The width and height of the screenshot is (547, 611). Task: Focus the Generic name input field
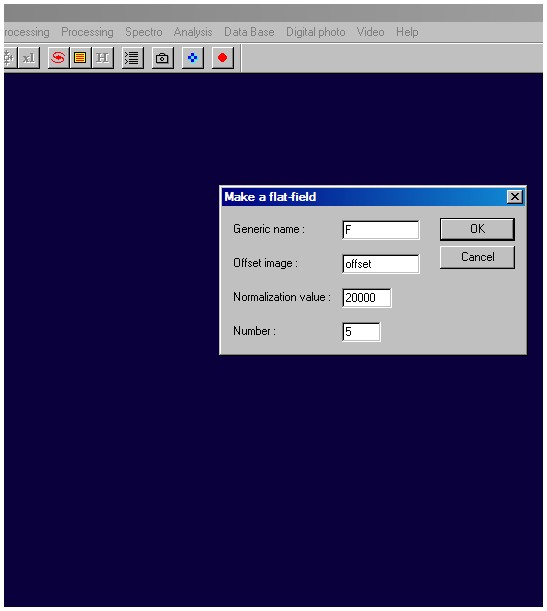pos(381,230)
